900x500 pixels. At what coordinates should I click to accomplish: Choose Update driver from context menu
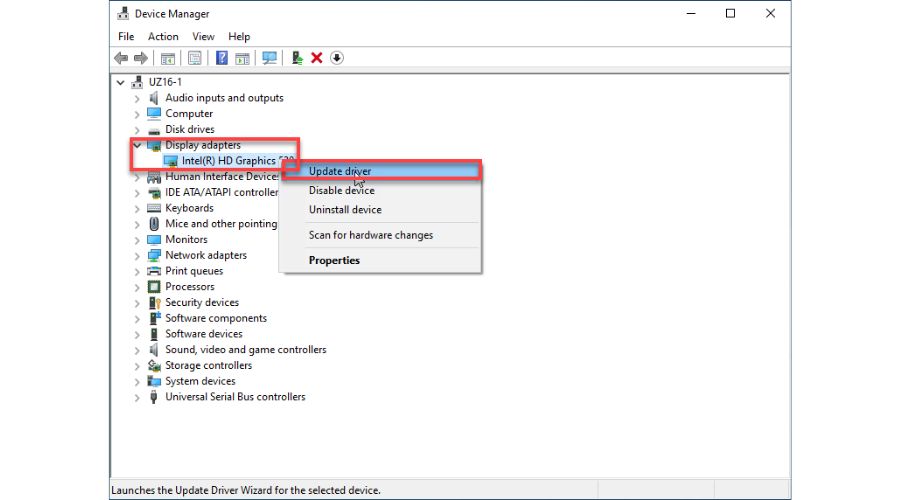coord(380,171)
